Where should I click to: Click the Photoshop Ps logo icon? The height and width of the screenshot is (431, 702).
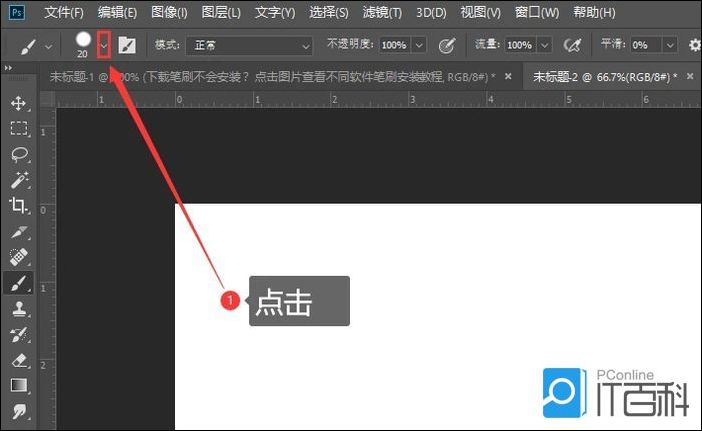17,12
